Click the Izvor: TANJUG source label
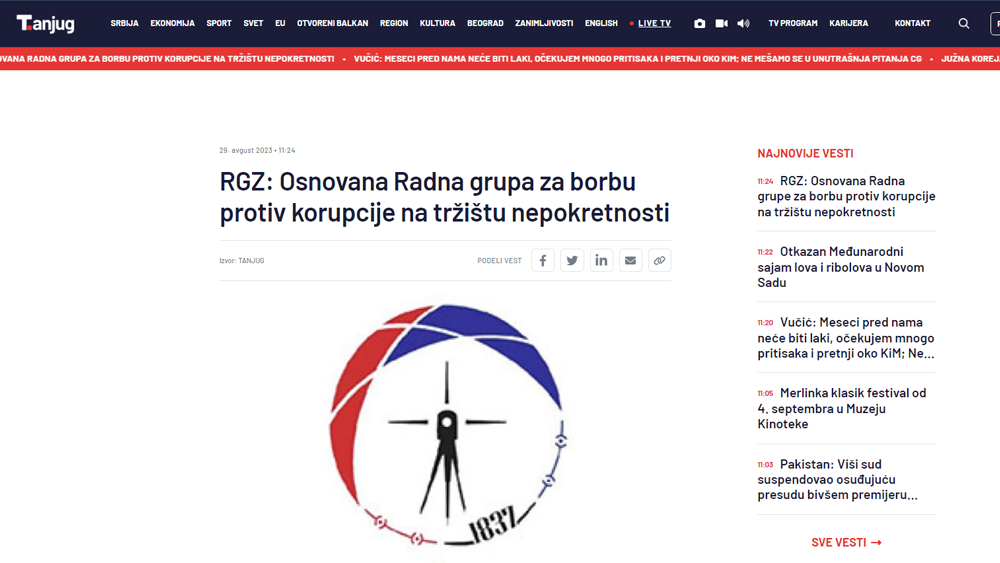 point(242,261)
